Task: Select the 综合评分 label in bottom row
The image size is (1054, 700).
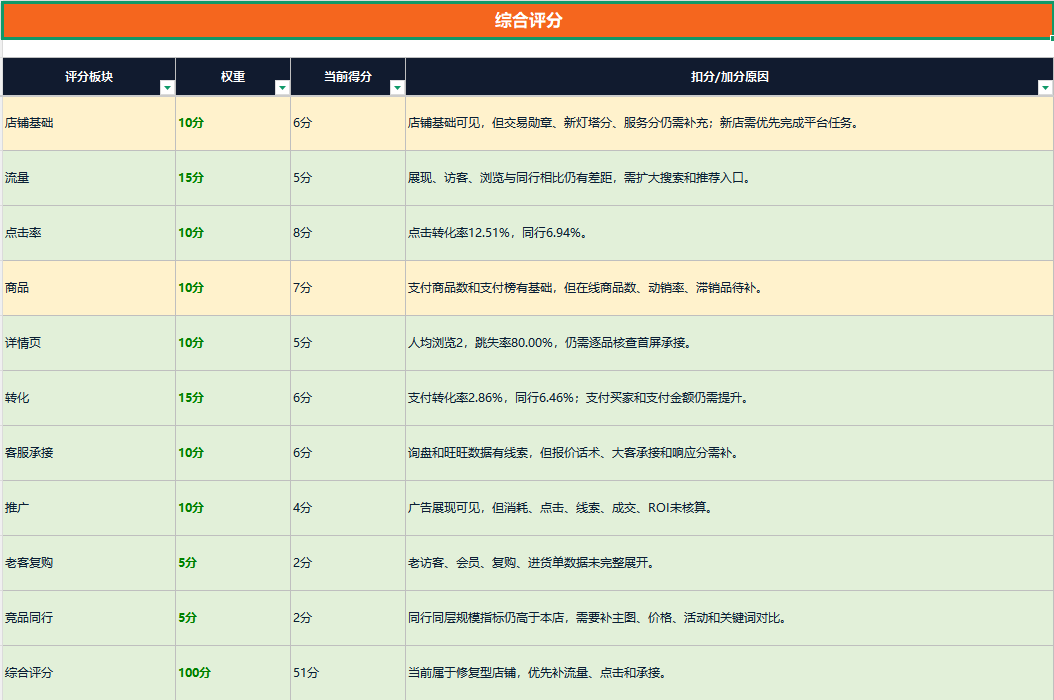Action: [x=89, y=673]
